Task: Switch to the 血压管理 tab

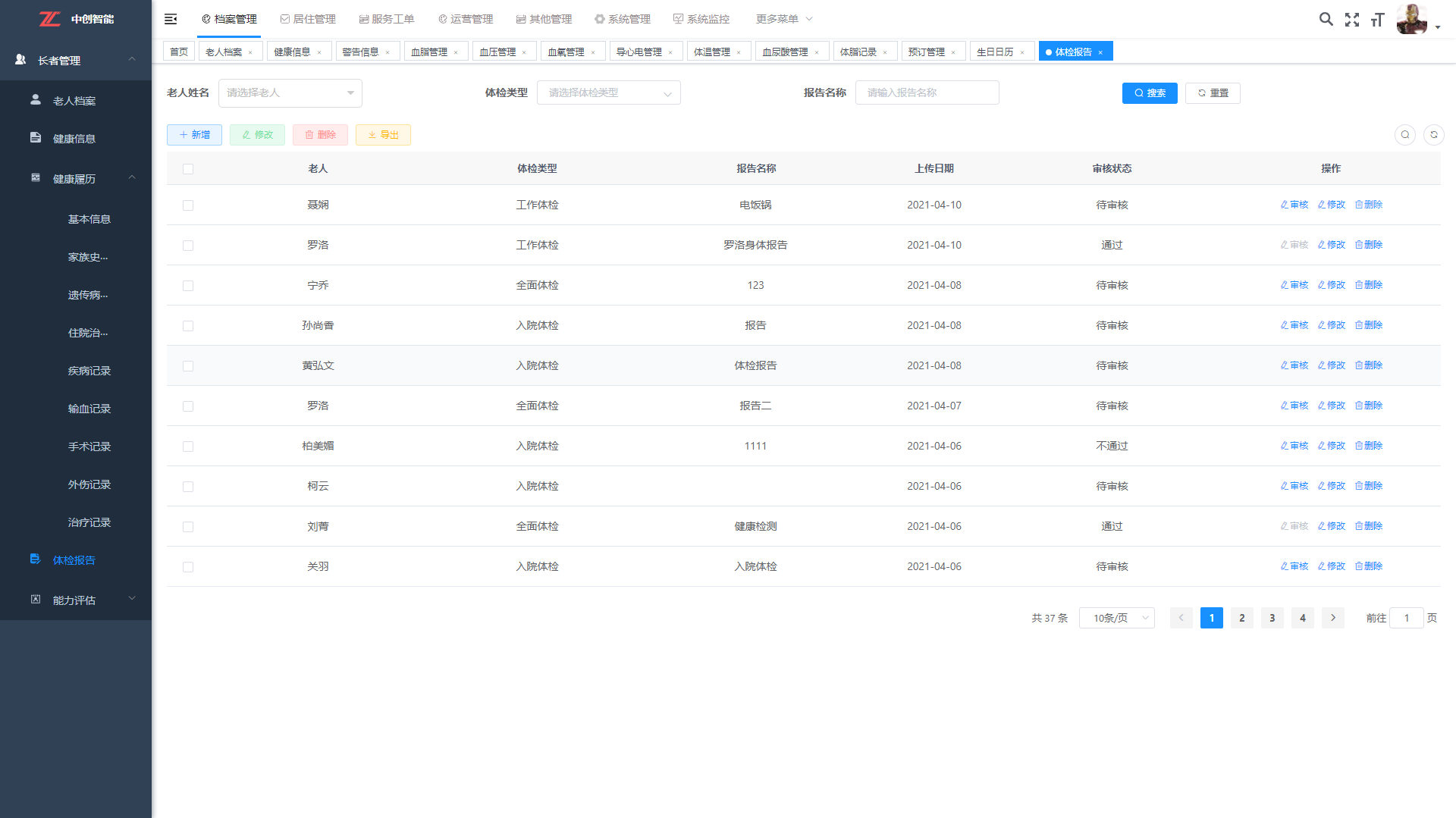Action: (497, 52)
